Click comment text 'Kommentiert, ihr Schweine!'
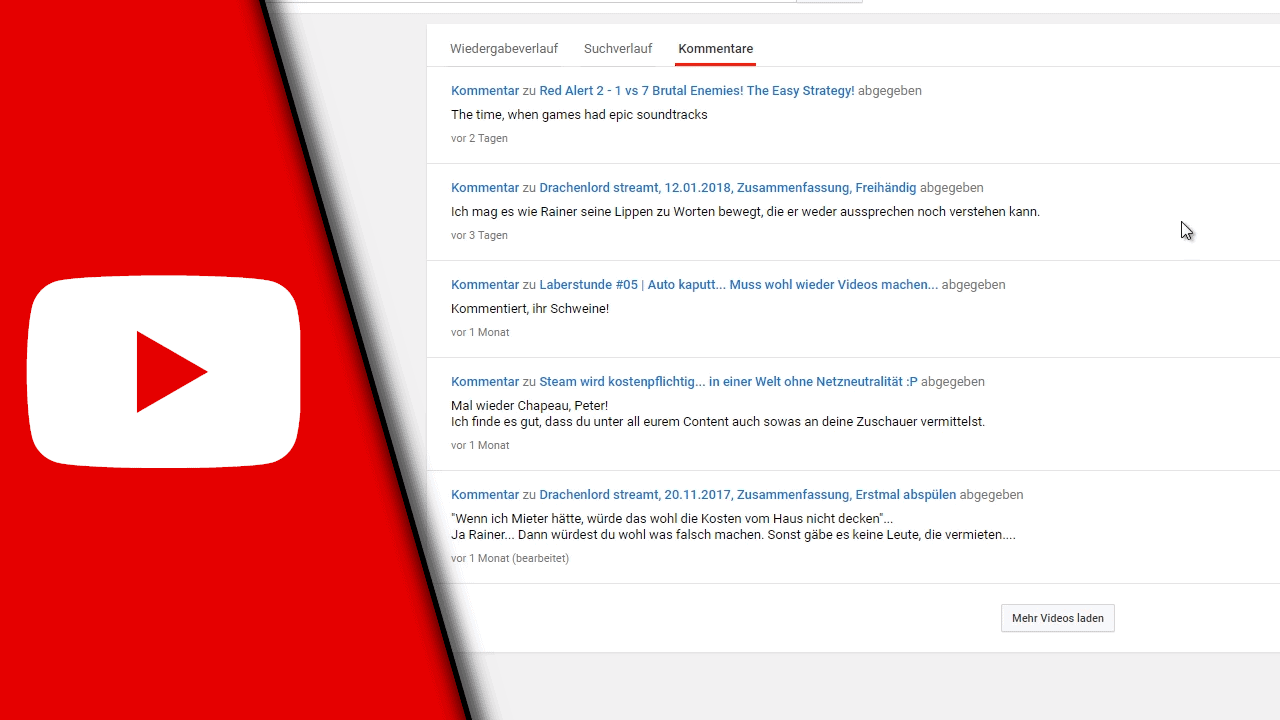 click(530, 308)
